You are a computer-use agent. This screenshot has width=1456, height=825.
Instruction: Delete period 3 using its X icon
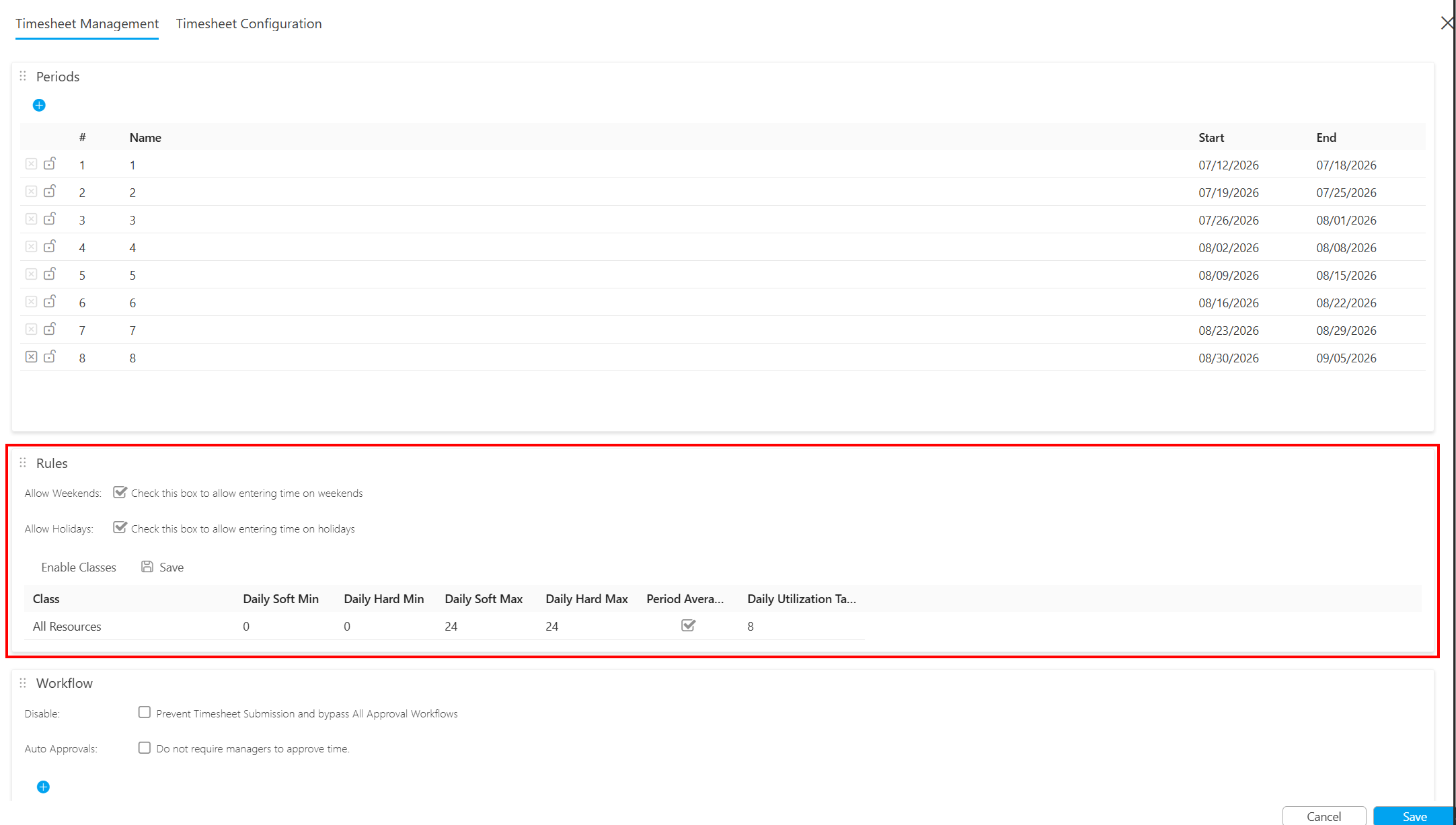tap(31, 219)
